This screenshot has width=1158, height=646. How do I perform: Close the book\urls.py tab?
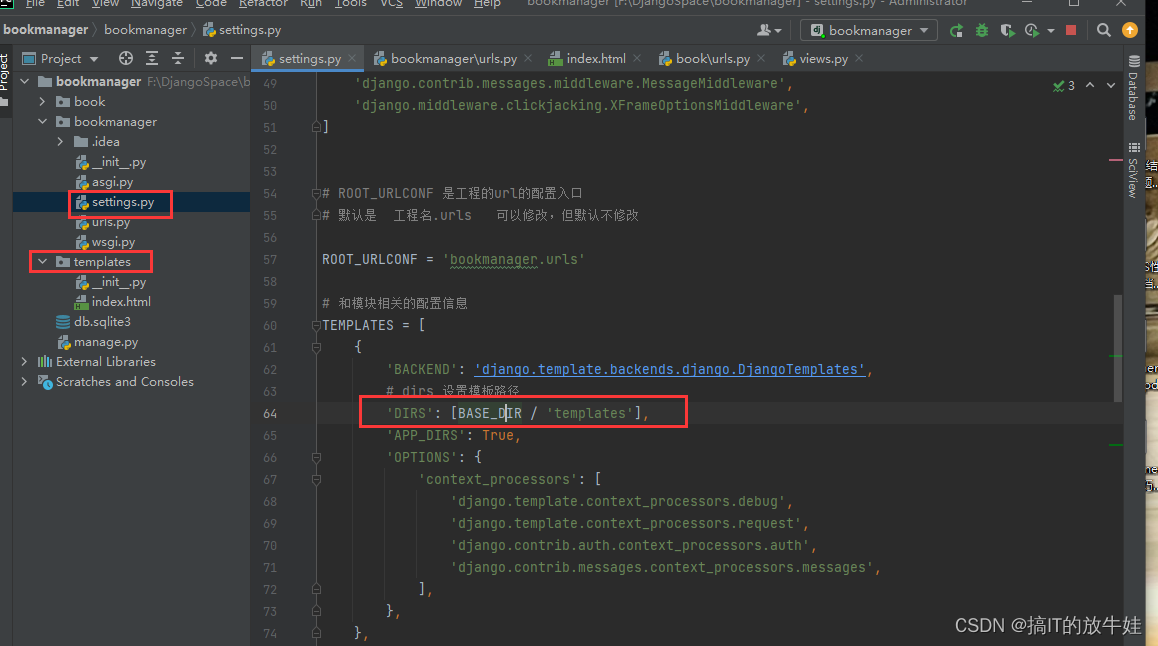pos(761,58)
